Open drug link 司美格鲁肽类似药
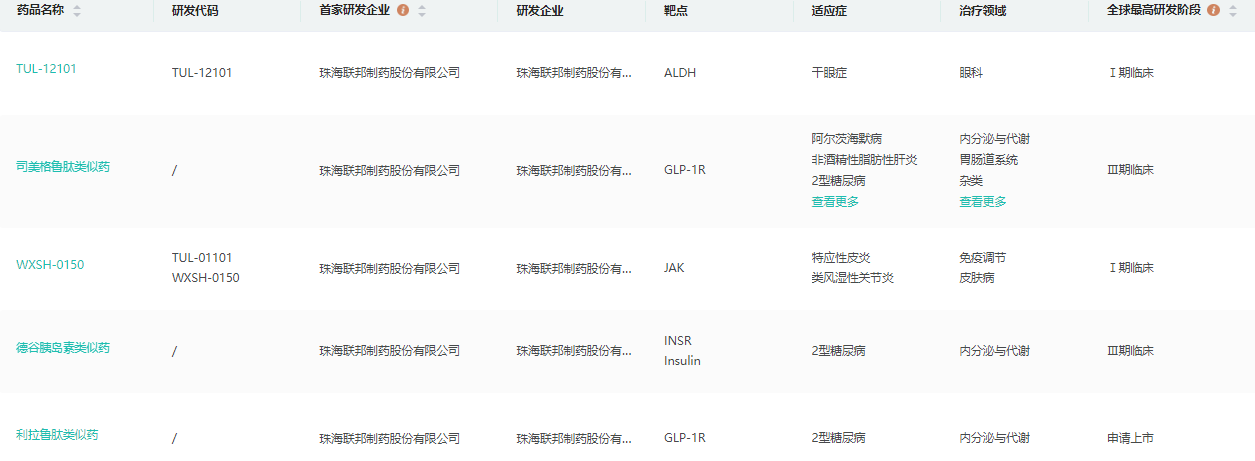This screenshot has width=1255, height=461. pyautogui.click(x=63, y=167)
